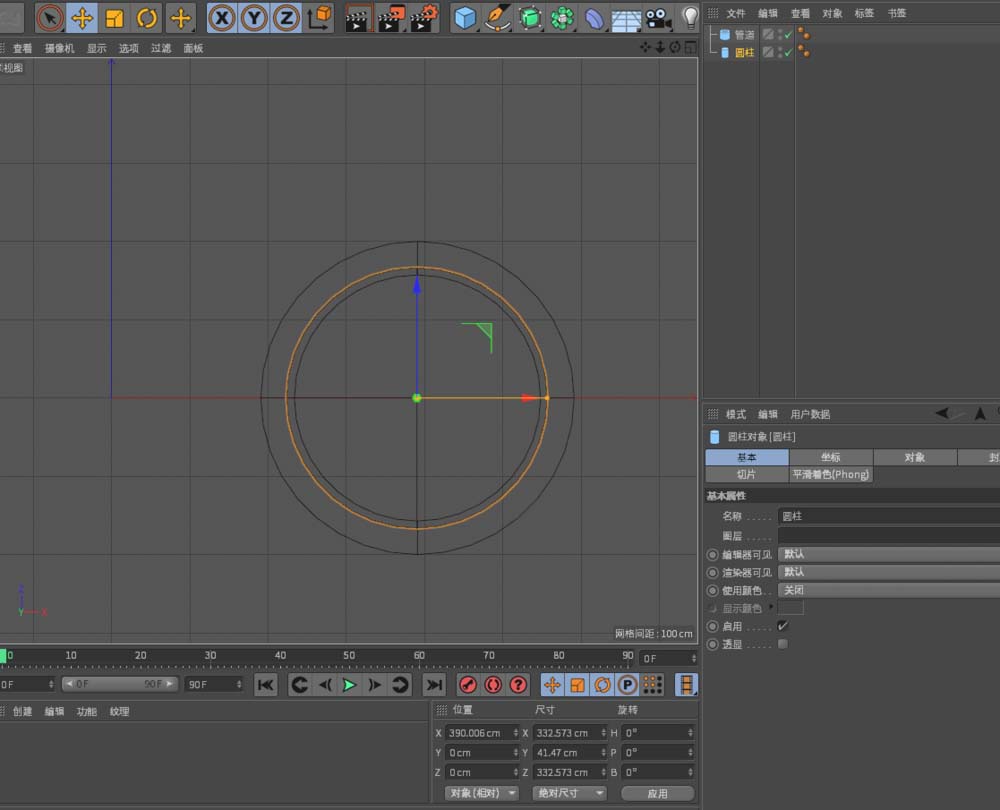
Task: Toggle the green checkmark for the 管道 object
Action: [x=788, y=34]
